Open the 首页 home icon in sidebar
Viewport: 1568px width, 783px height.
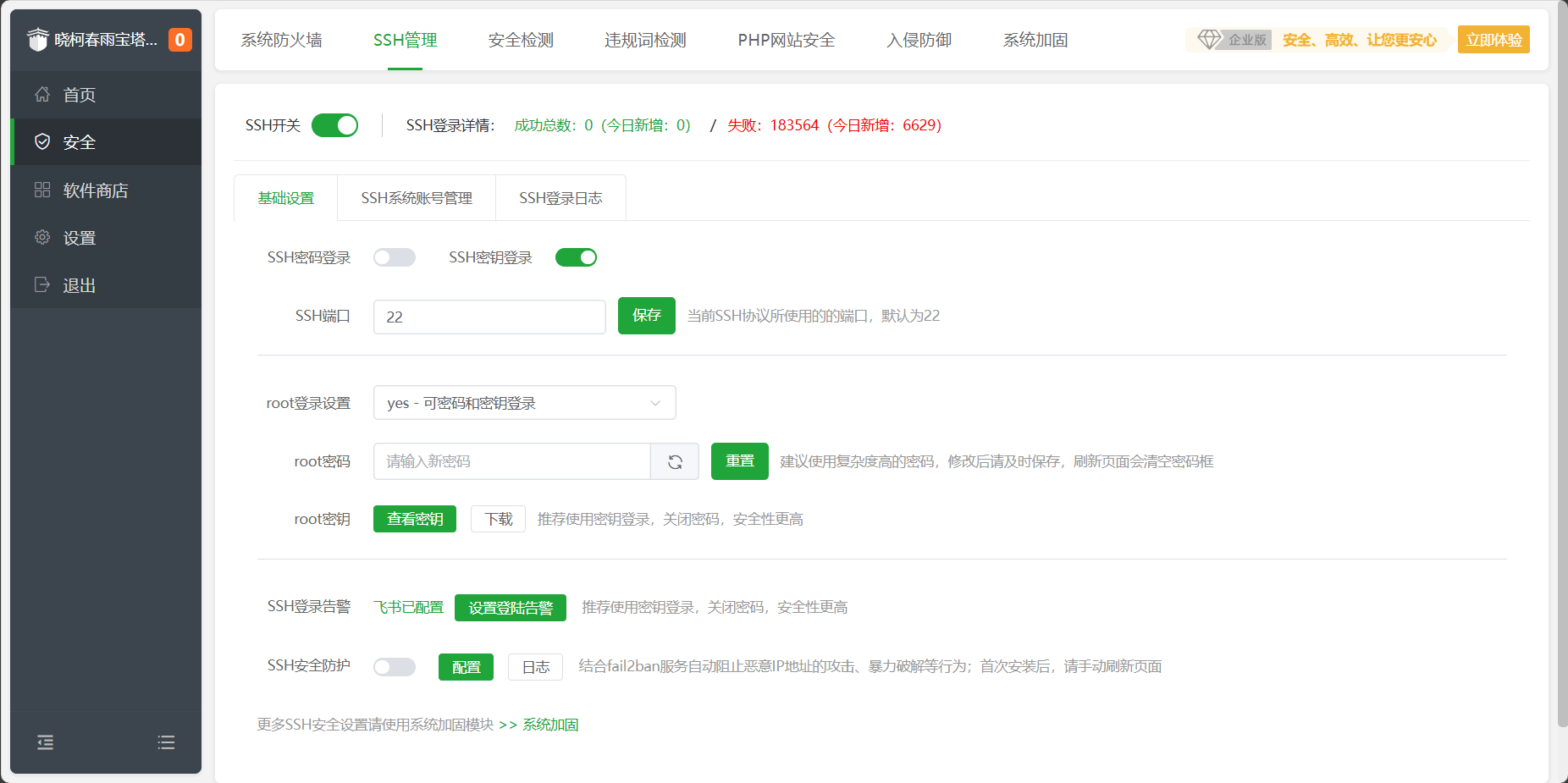coord(42,95)
